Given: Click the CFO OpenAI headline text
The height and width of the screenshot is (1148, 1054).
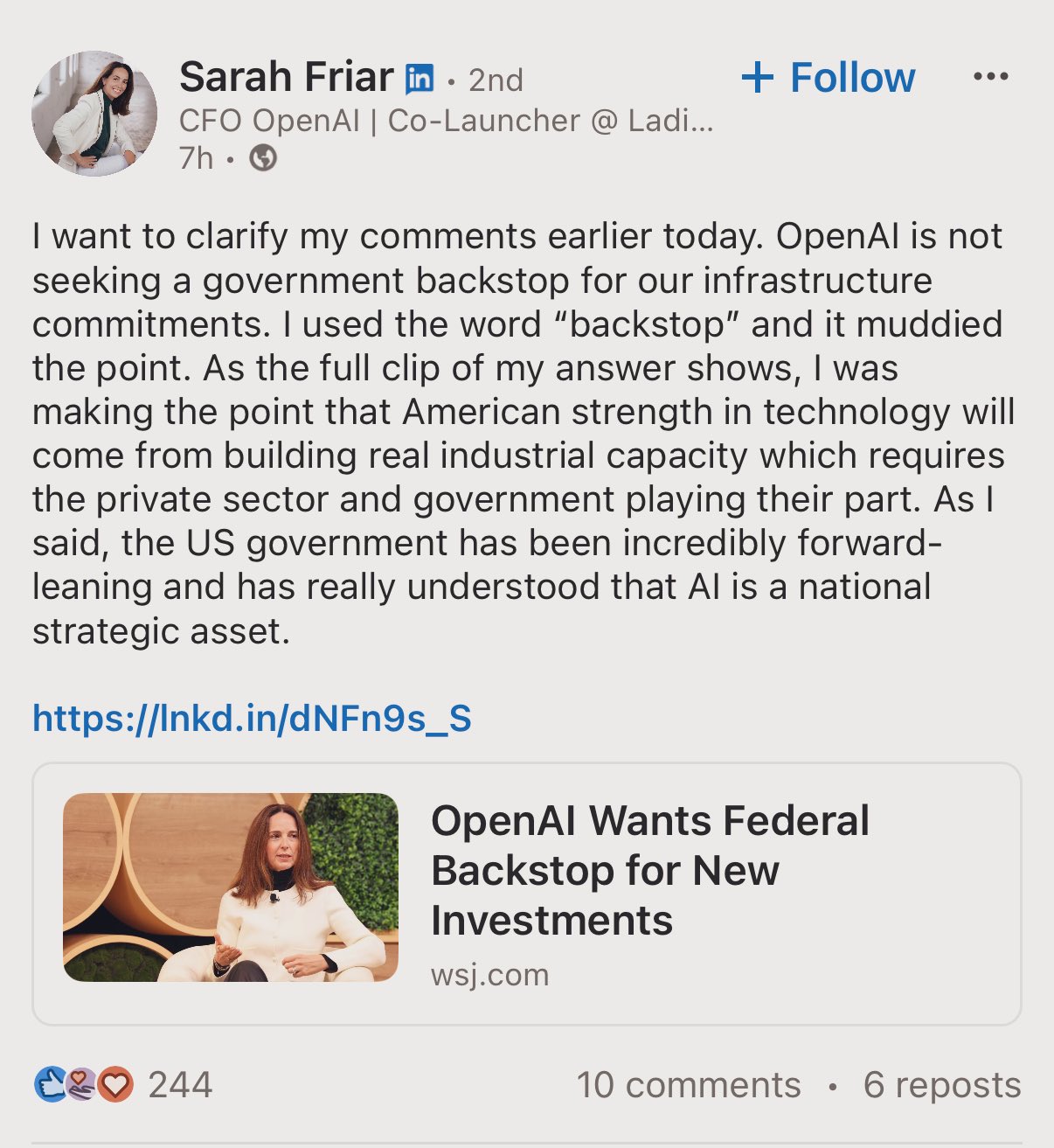Looking at the screenshot, I should (446, 121).
